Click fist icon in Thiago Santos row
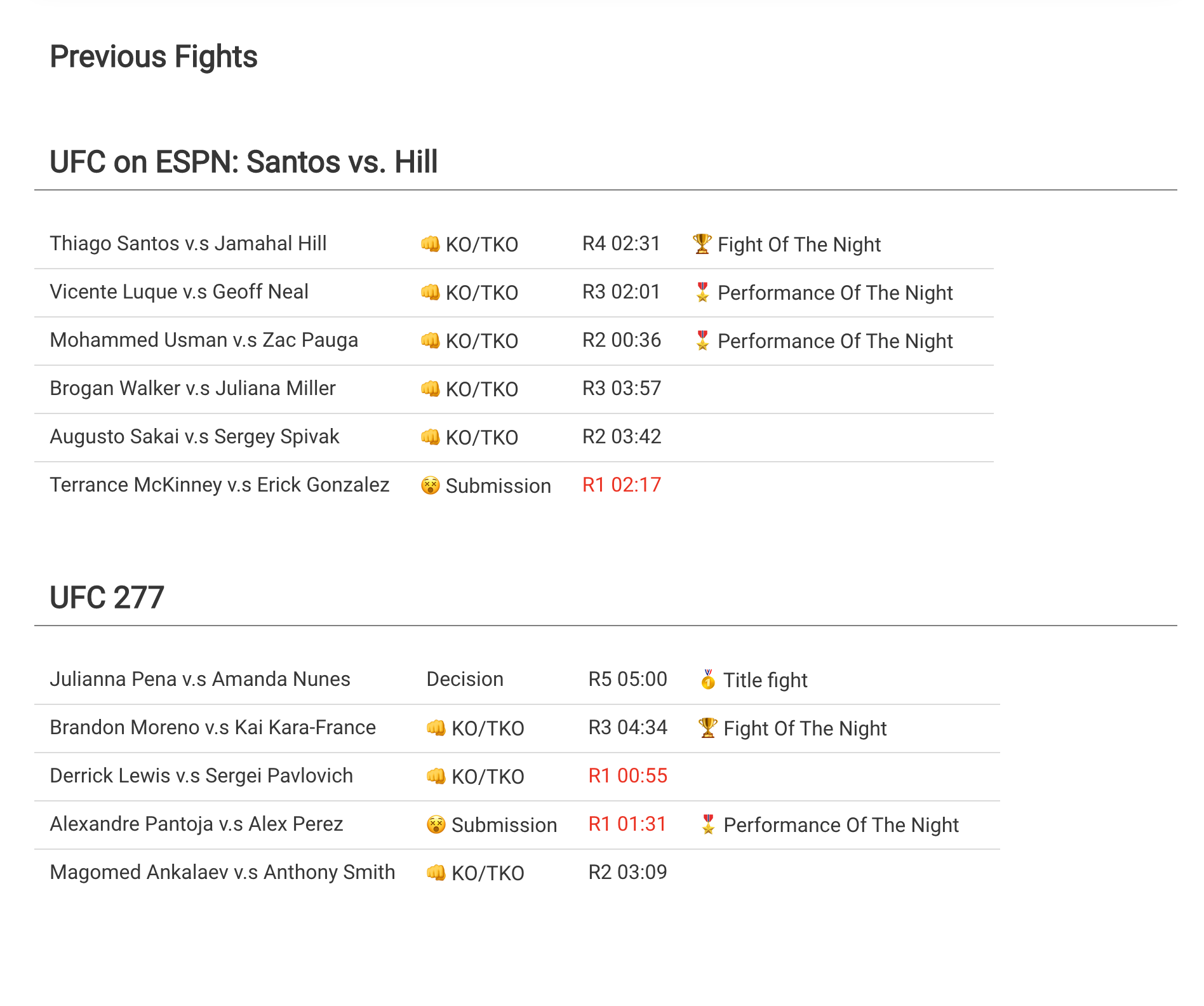Screen dimensions: 1204x1006 pyautogui.click(x=430, y=244)
